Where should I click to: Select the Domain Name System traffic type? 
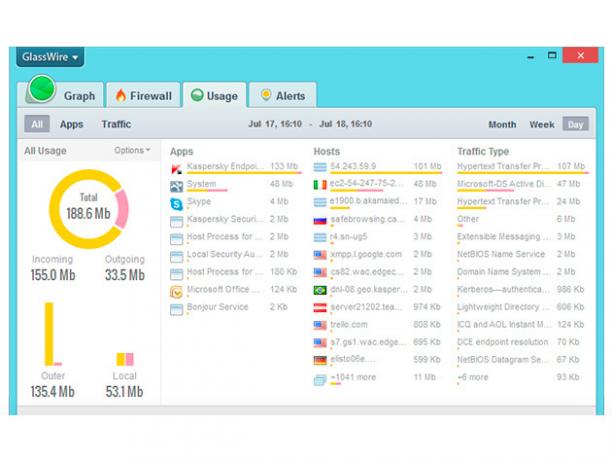pos(521,273)
